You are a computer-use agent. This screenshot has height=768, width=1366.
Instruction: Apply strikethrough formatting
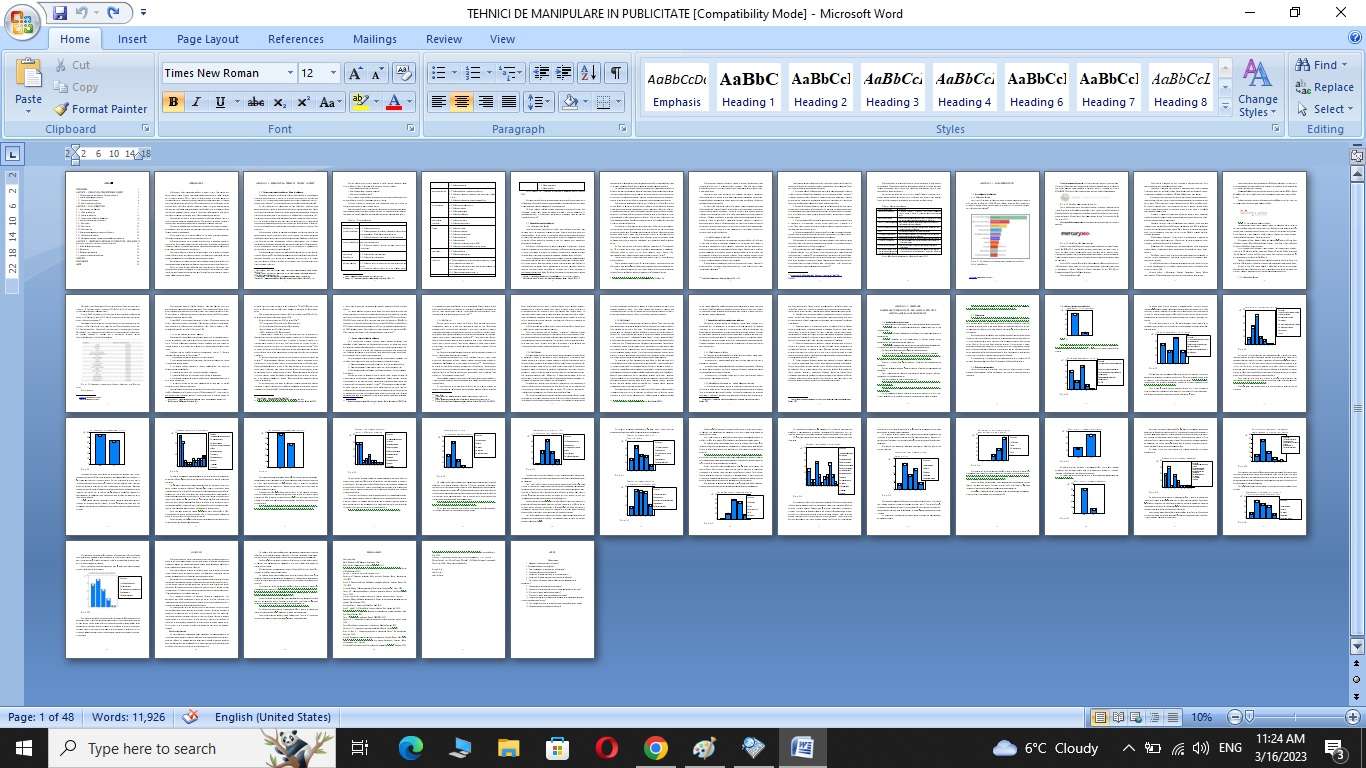[x=256, y=102]
